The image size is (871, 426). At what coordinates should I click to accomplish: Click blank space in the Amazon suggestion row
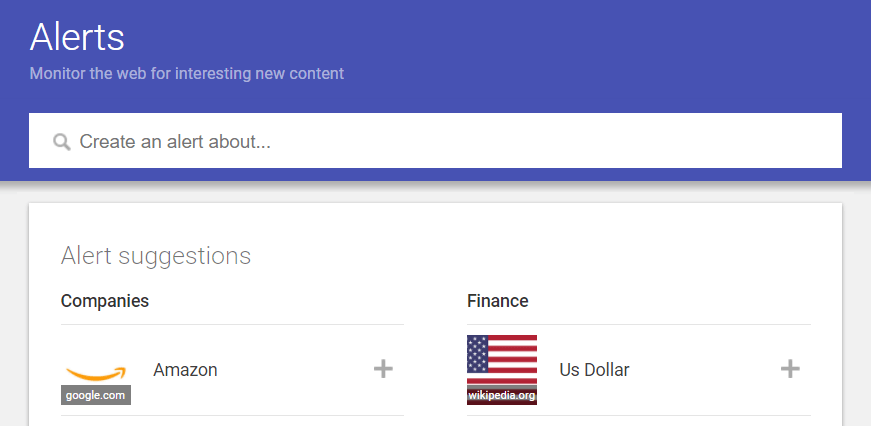[x=294, y=369]
